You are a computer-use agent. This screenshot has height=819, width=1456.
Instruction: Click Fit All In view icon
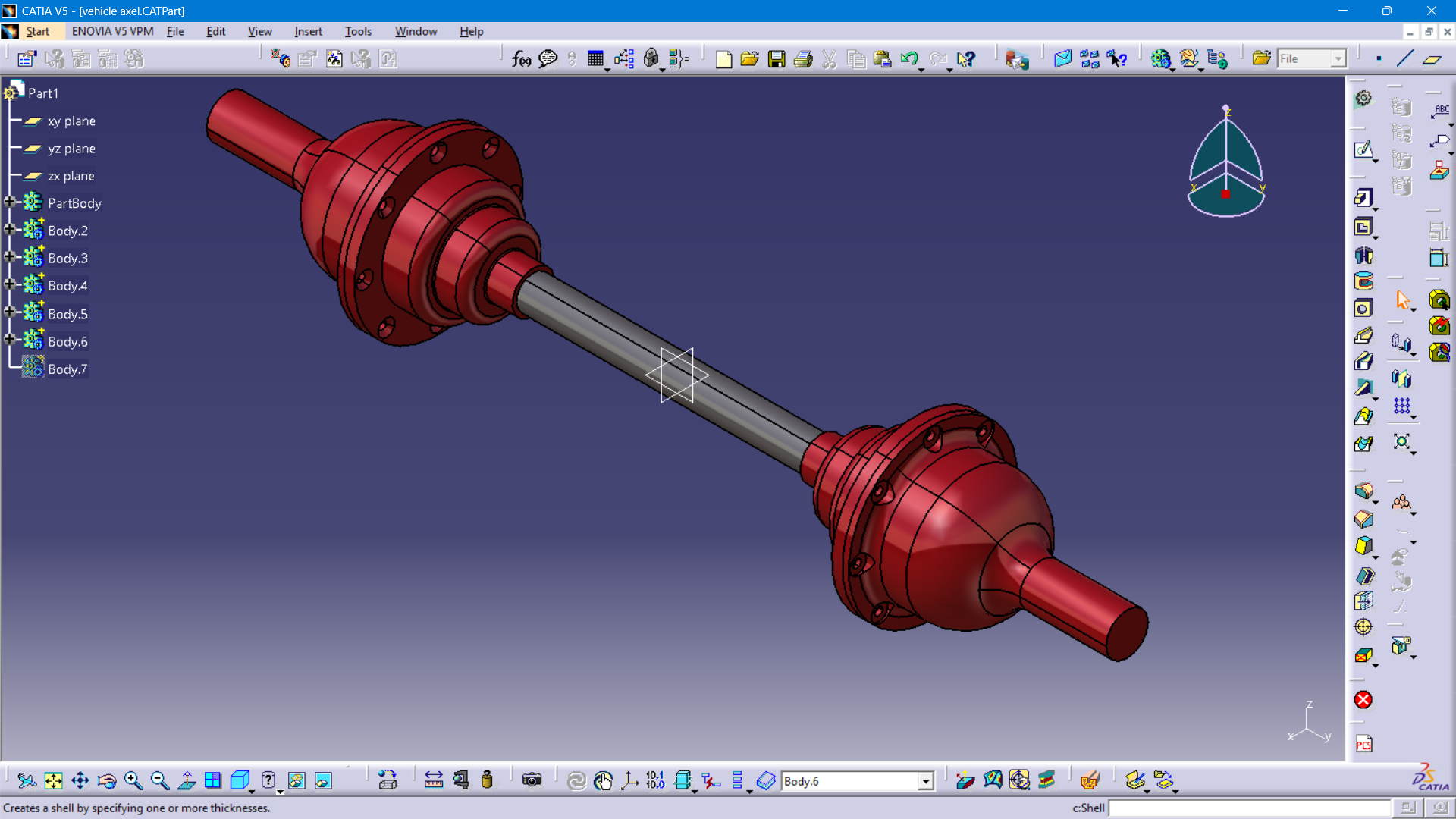click(53, 780)
